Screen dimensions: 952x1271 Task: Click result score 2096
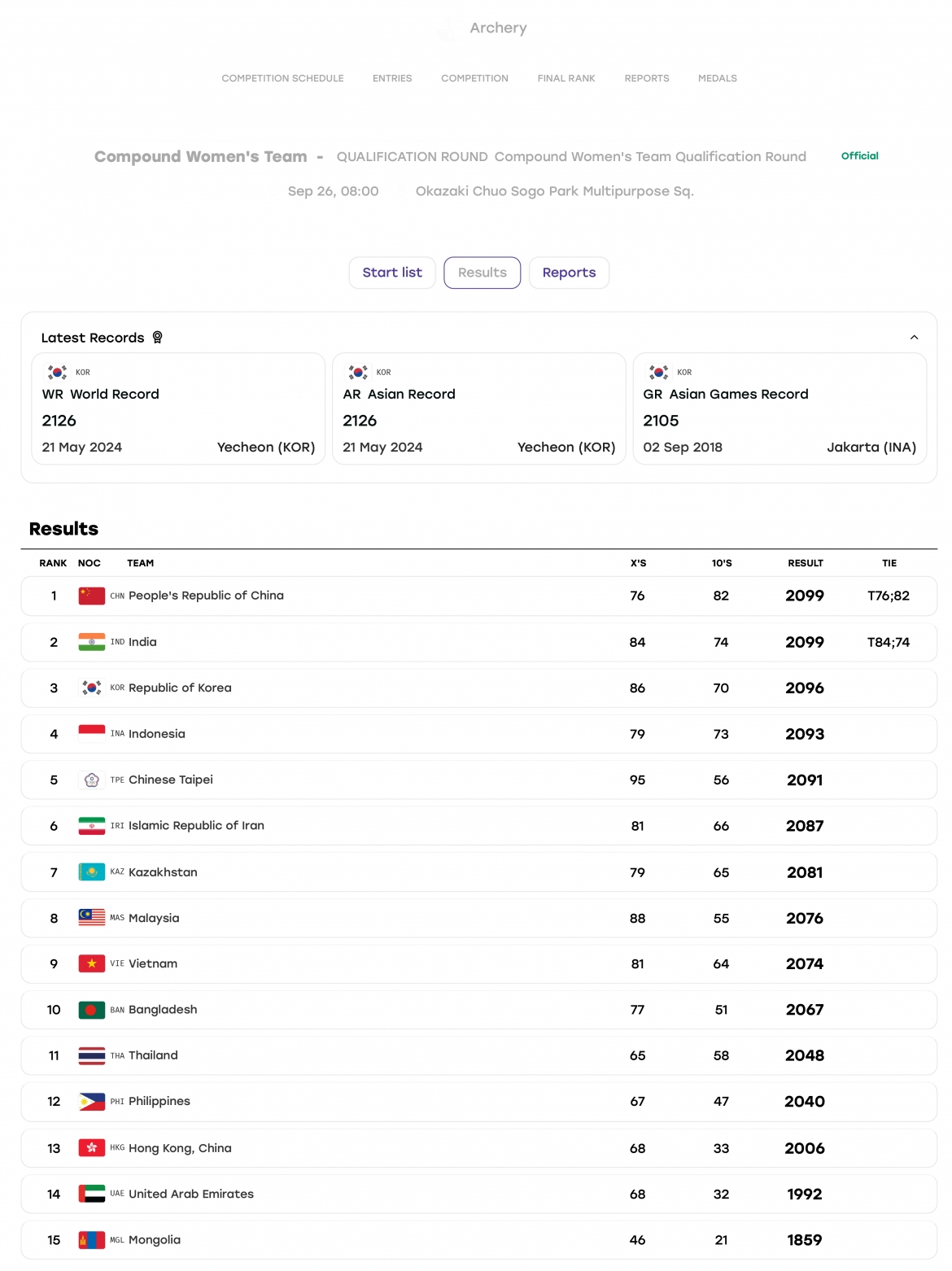805,688
